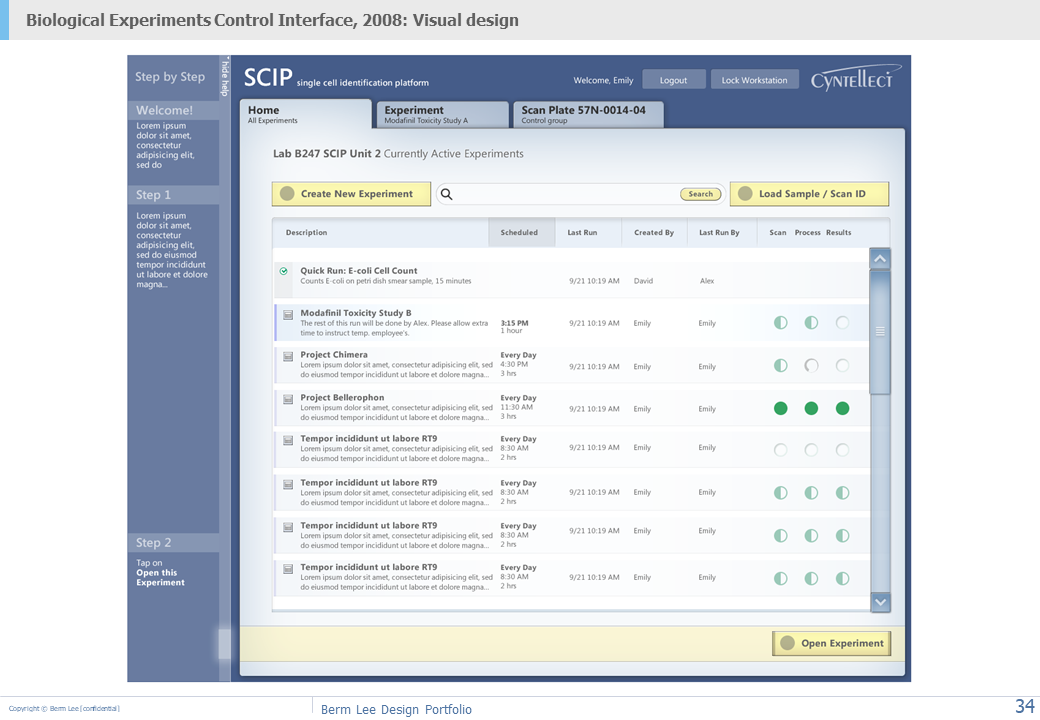Click the Process column header
The height and width of the screenshot is (720, 1040).
click(808, 233)
